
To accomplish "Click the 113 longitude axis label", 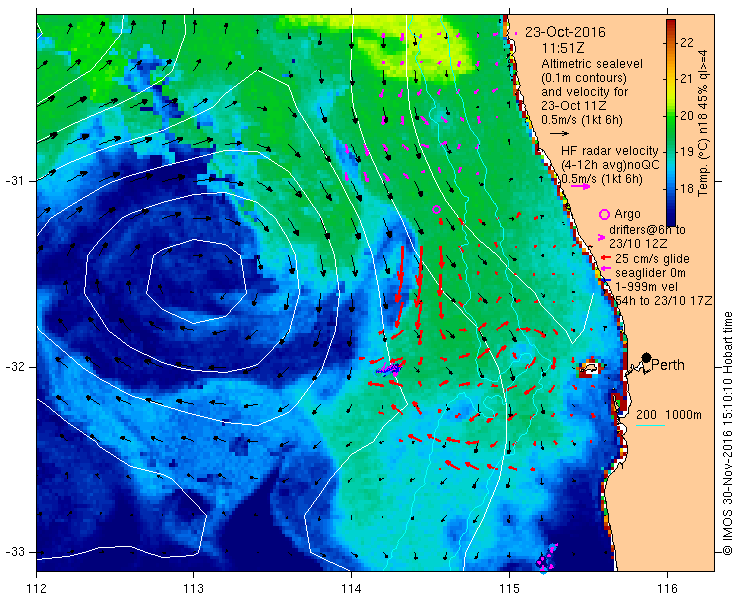I will click(x=193, y=588).
